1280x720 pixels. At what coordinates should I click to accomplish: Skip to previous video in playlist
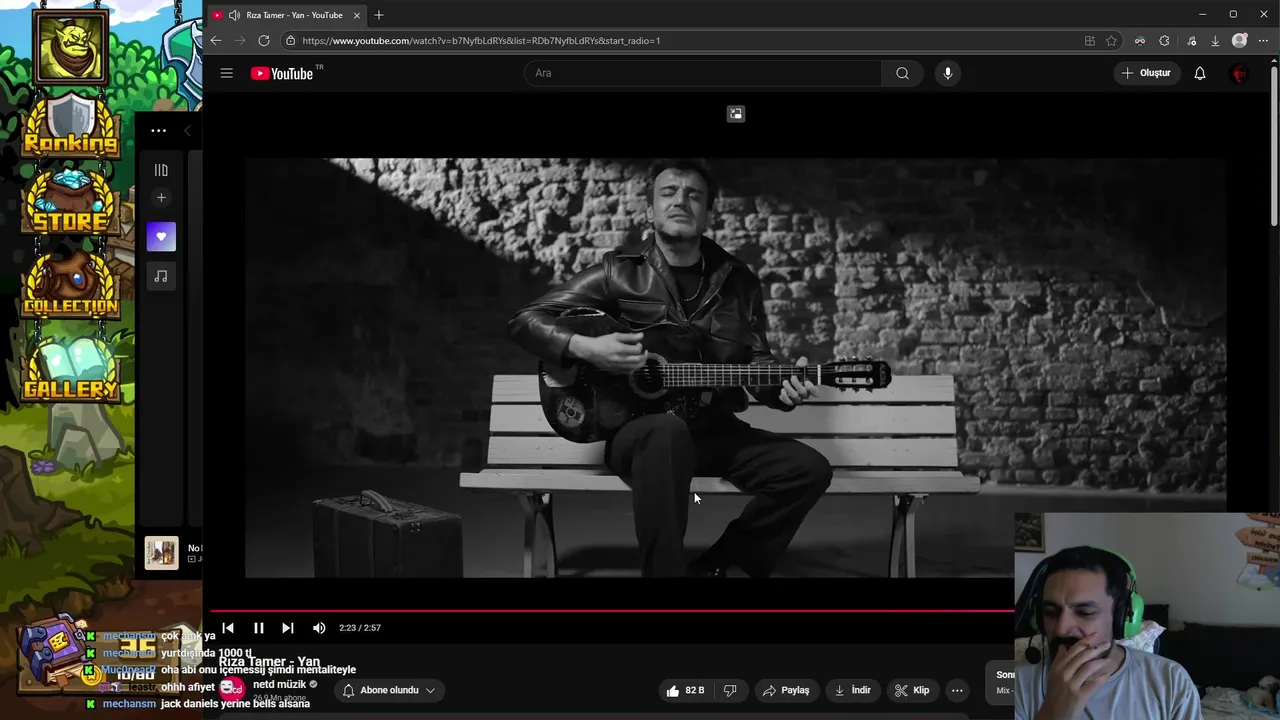[x=228, y=628]
